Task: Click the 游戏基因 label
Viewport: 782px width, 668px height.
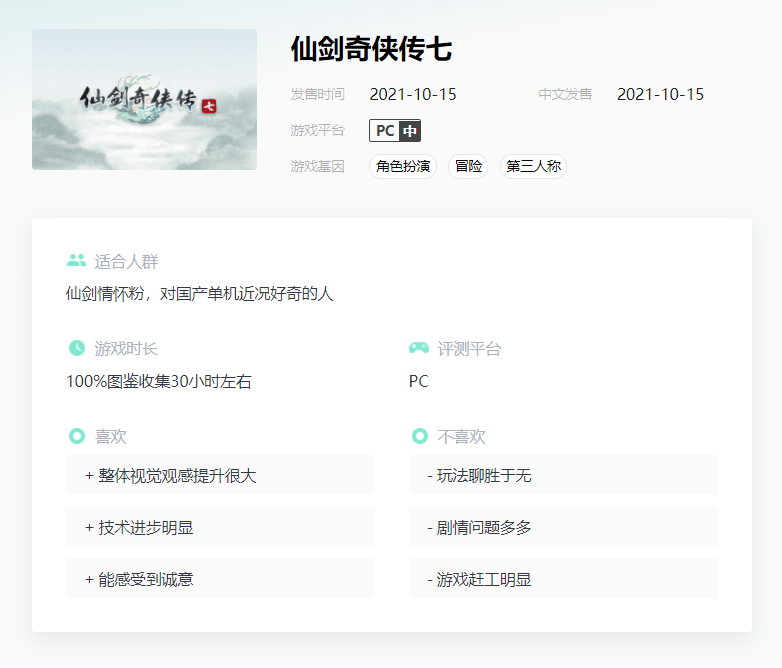Action: (x=318, y=166)
